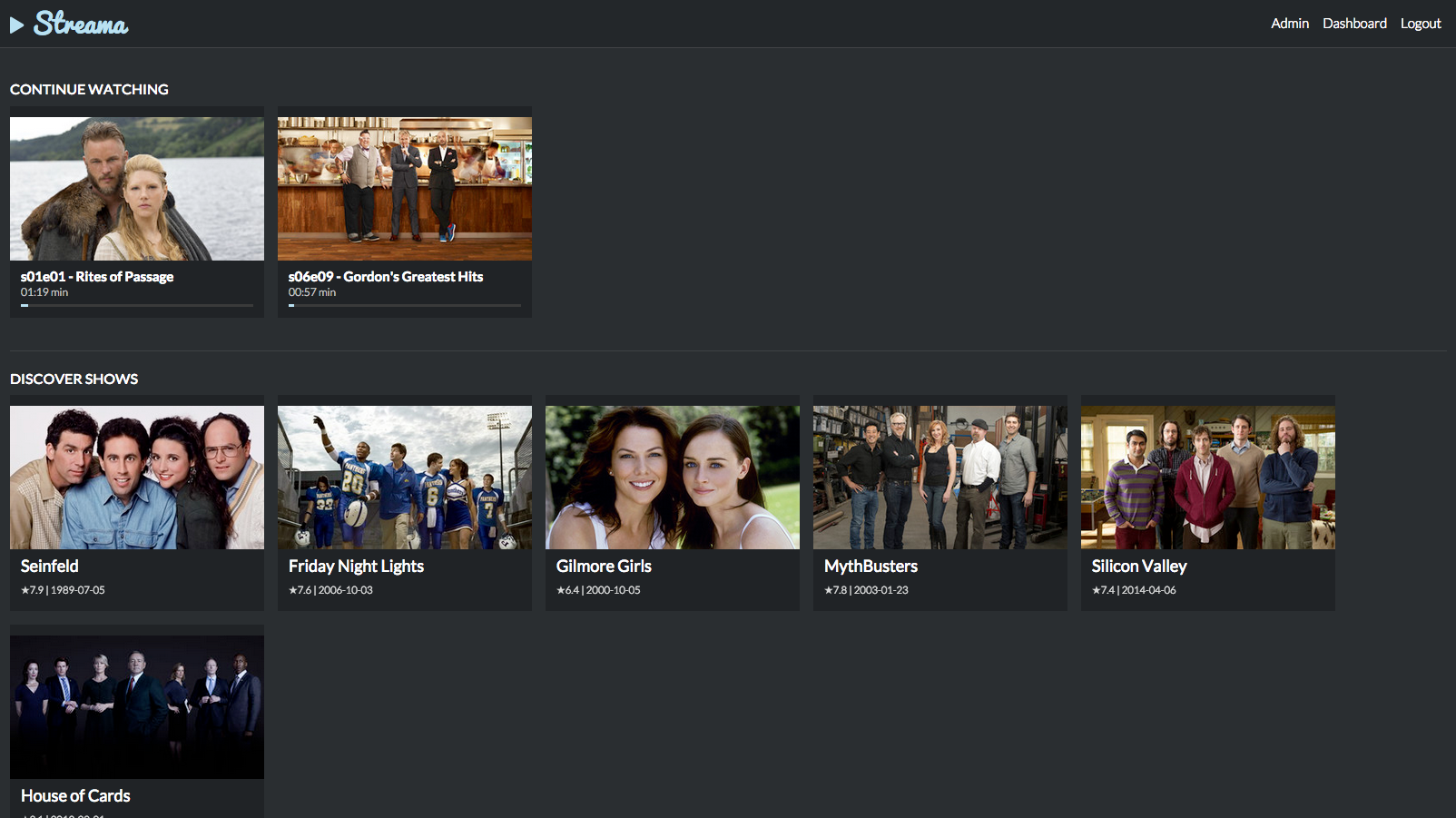Resume Rites of Passage episode thumbnail
This screenshot has width=1456, height=818.
coord(137,189)
